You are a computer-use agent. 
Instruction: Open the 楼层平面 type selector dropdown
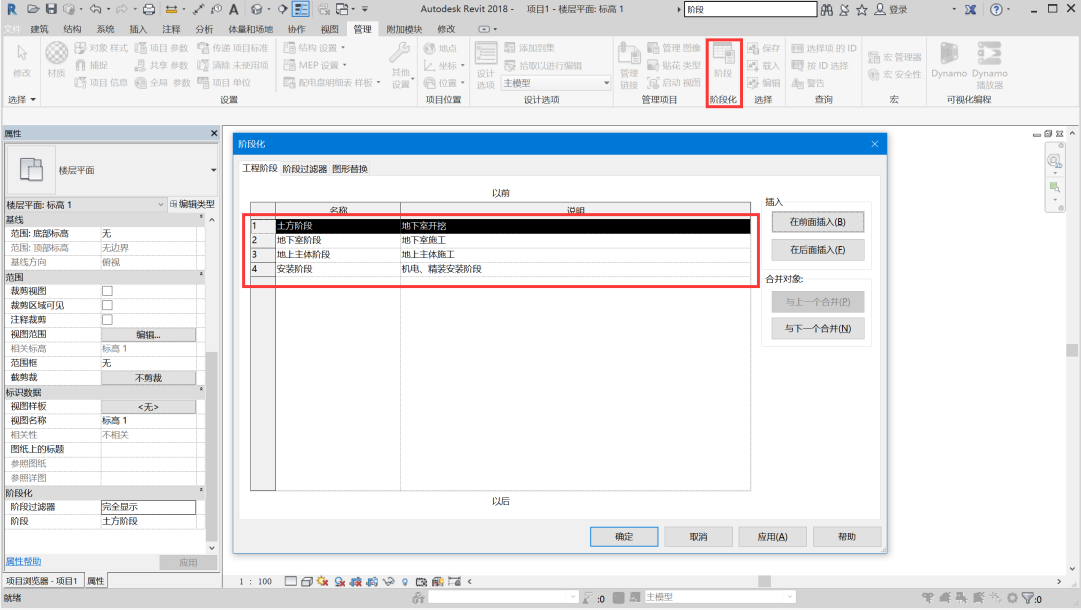click(x=213, y=170)
